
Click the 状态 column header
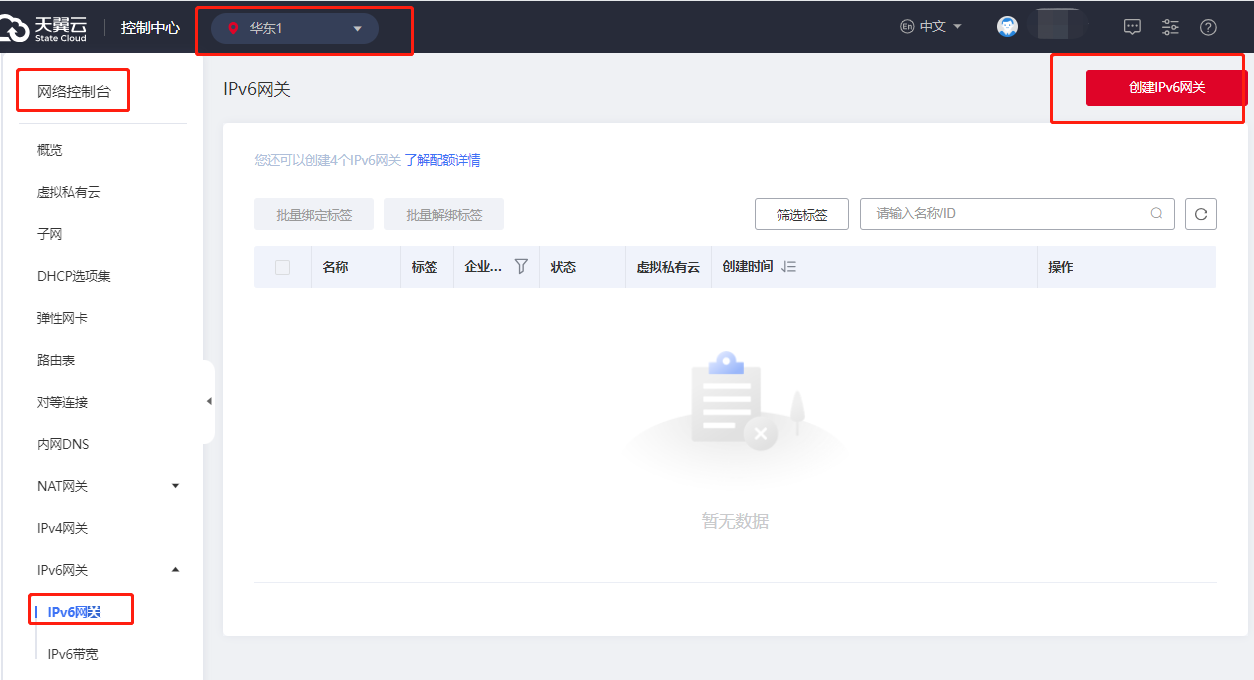click(x=563, y=267)
